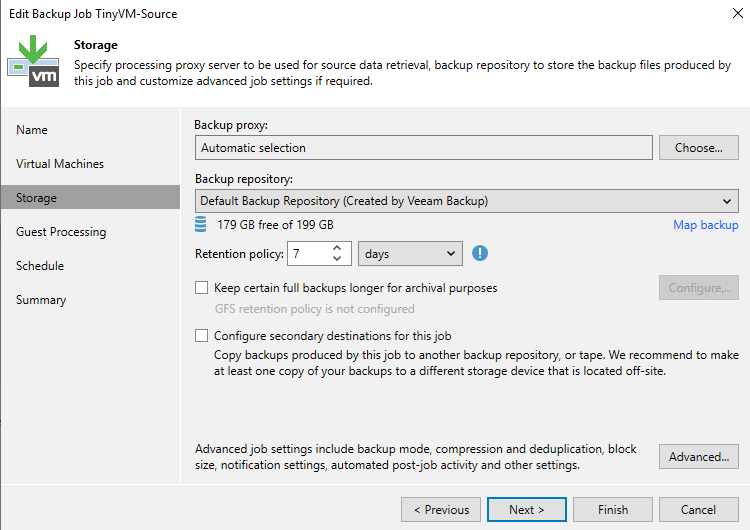Image resolution: width=750 pixels, height=530 pixels.
Task: Switch to the Virtual Machines step
Action: (x=60, y=164)
